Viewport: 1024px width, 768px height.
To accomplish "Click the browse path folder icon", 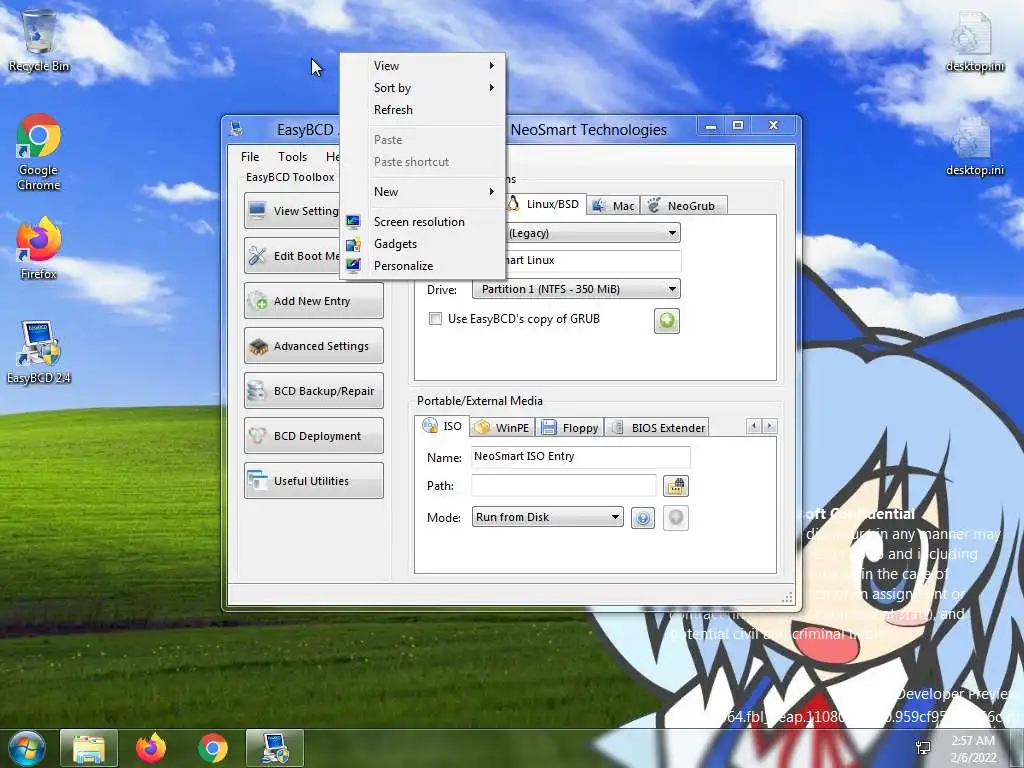I will pyautogui.click(x=676, y=486).
